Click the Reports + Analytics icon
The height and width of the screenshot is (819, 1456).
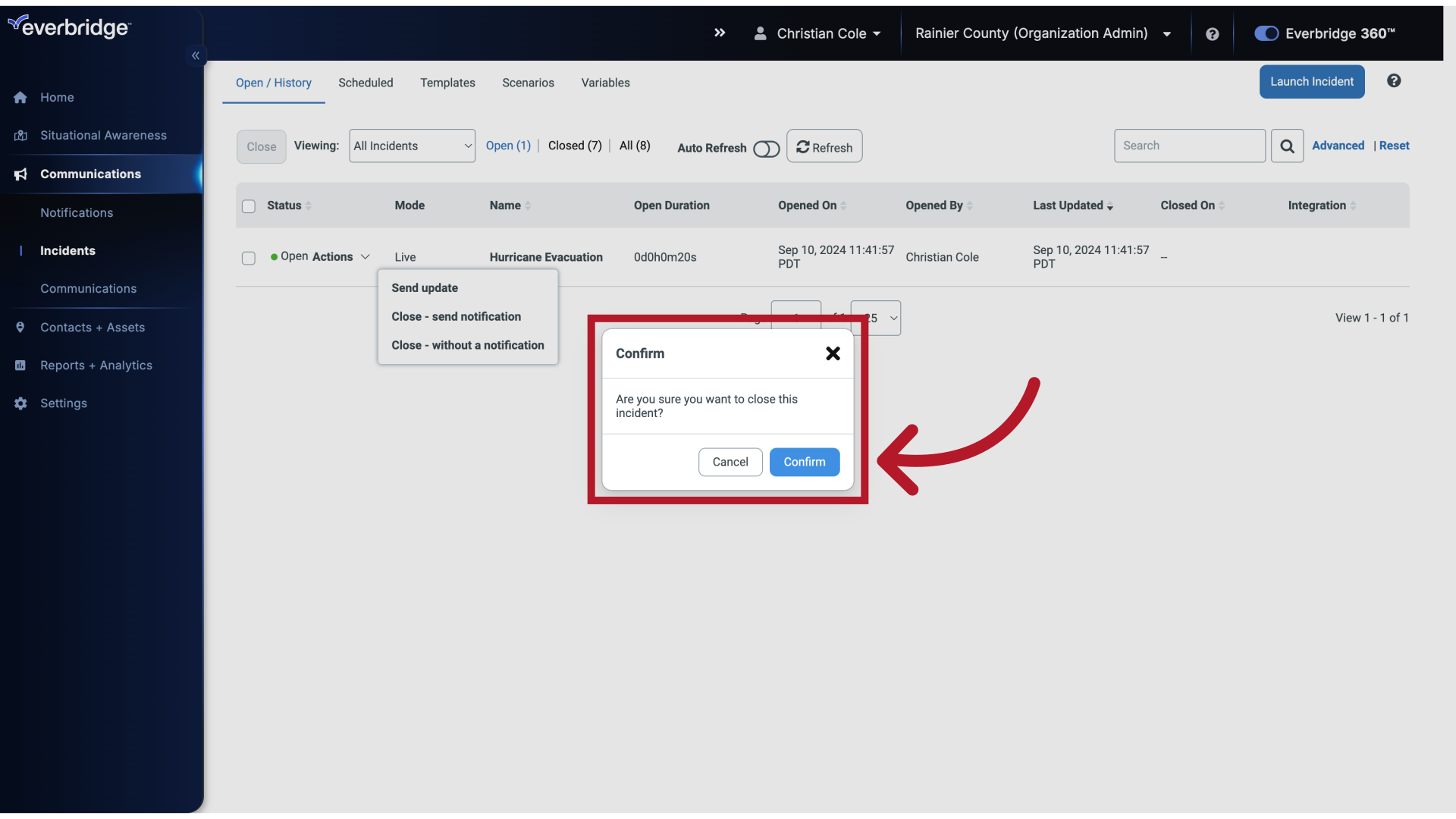pos(20,366)
